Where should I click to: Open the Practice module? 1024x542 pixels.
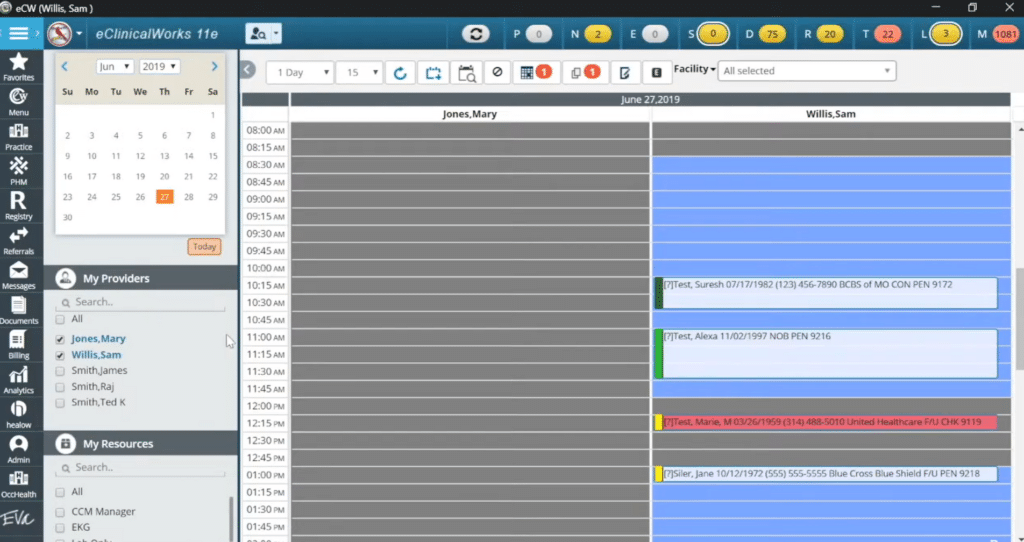(x=18, y=136)
